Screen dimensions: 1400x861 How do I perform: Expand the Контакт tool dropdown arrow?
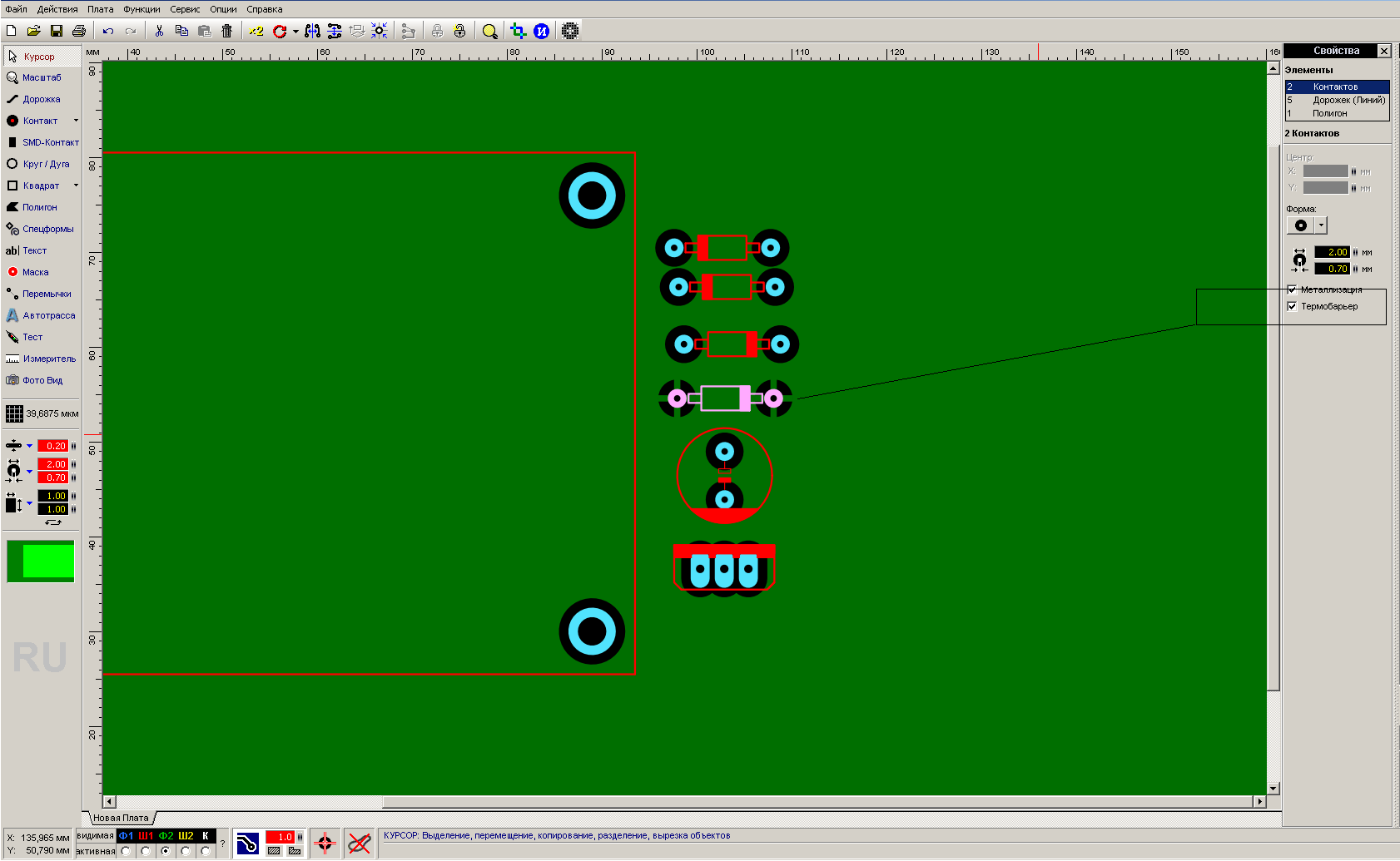[76, 121]
